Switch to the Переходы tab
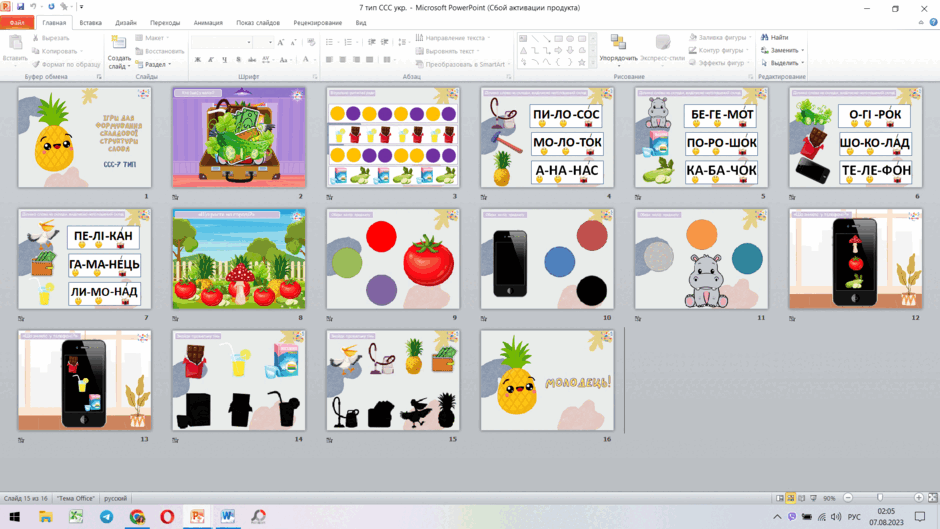 coord(165,23)
